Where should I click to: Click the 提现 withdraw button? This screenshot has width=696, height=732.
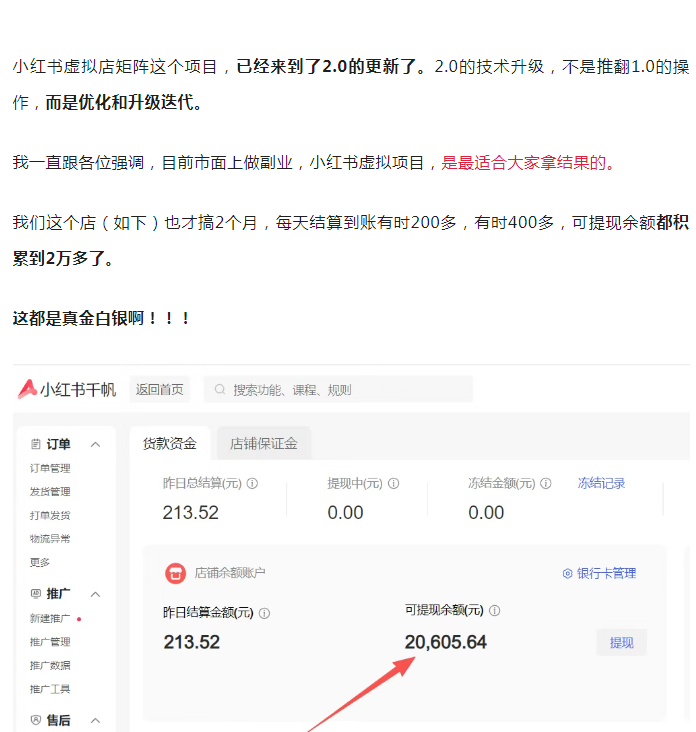[621, 642]
